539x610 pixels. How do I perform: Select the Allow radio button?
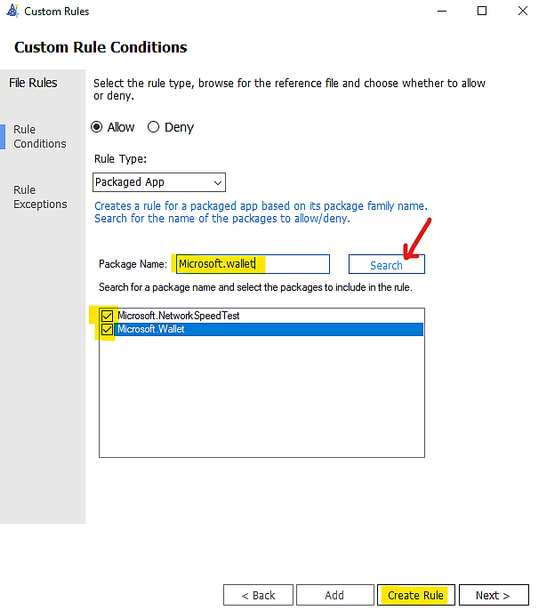pyautogui.click(x=97, y=127)
